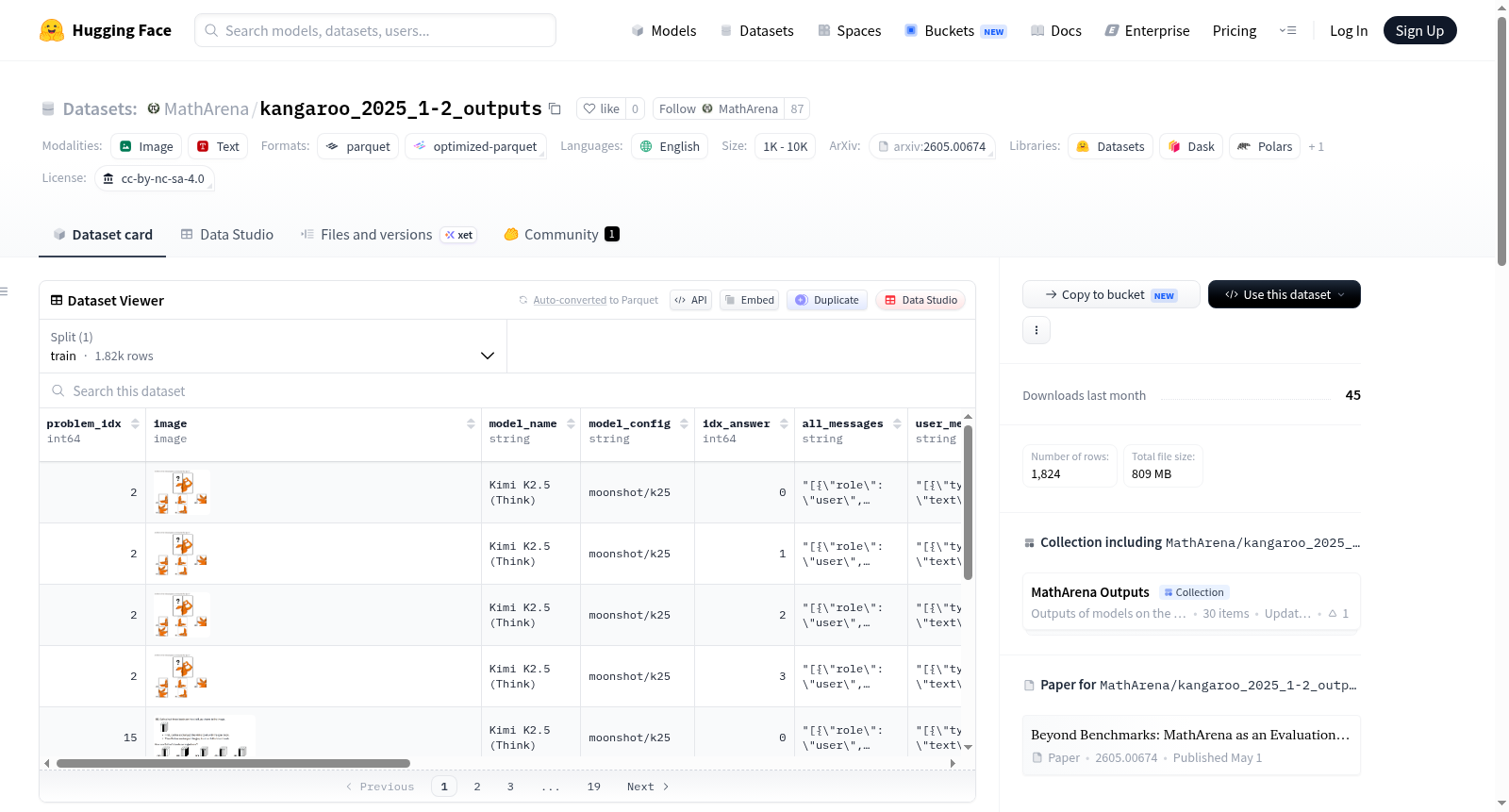Click the English language tag

tap(670, 146)
